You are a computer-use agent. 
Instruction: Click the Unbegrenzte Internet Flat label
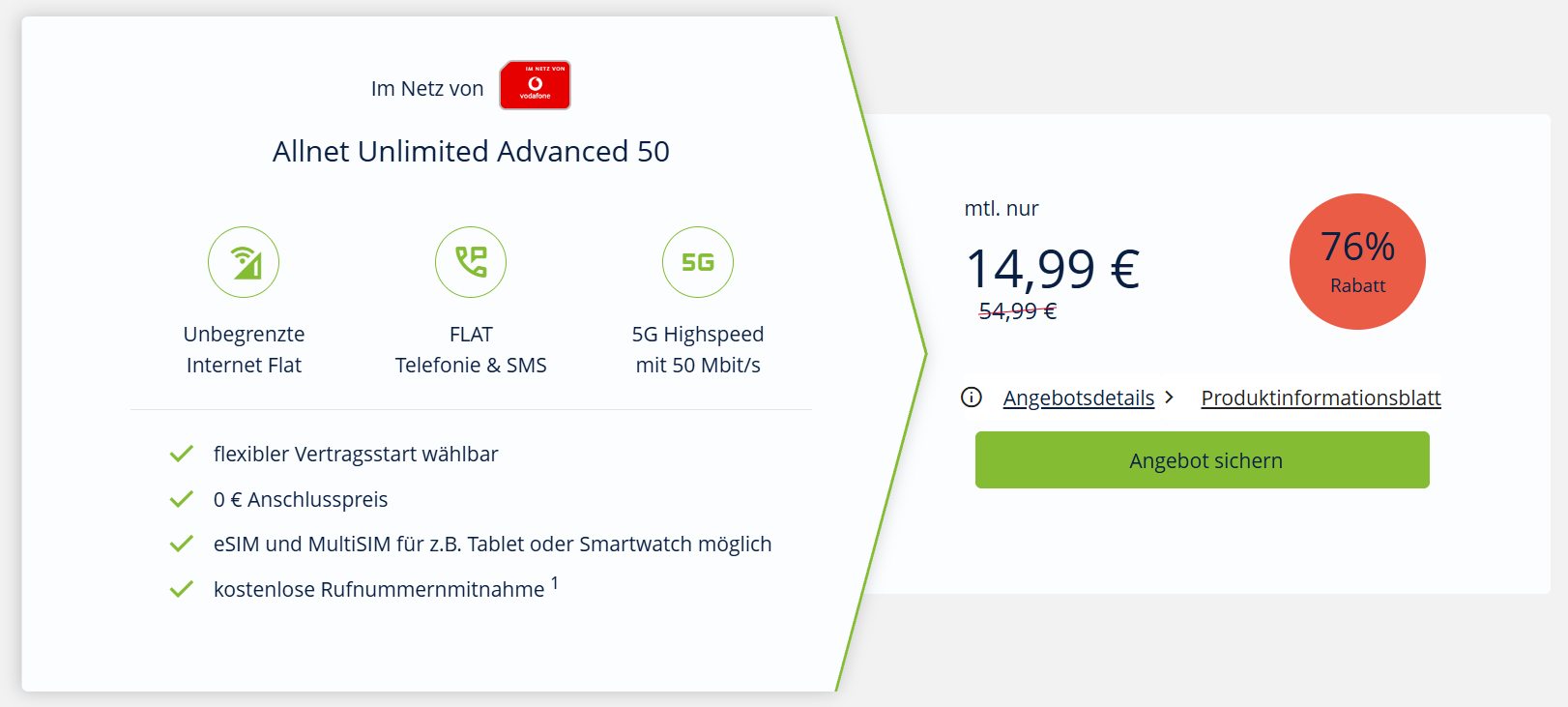click(244, 349)
